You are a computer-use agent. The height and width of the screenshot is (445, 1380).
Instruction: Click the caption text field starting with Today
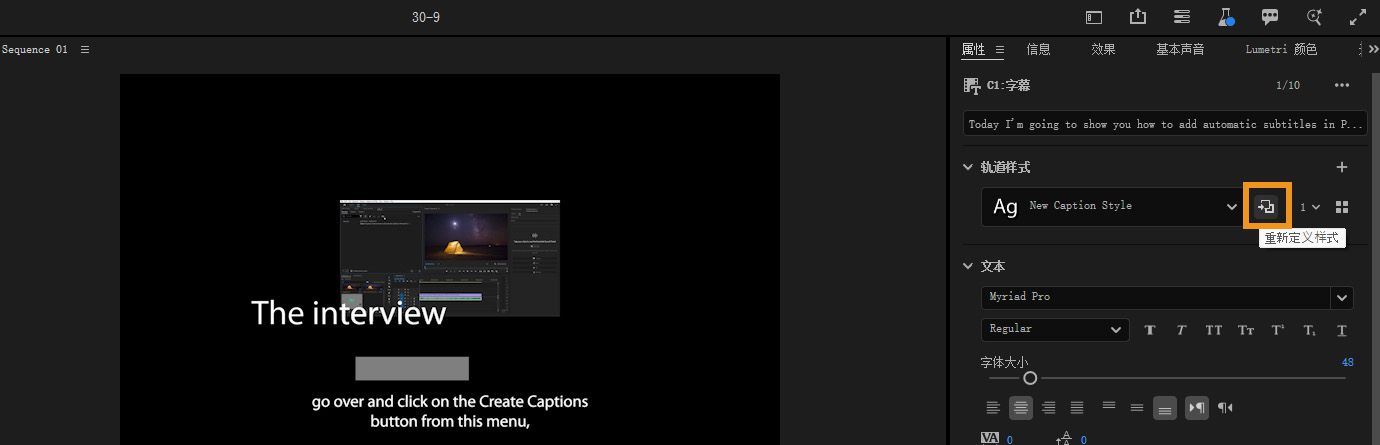coord(1165,124)
